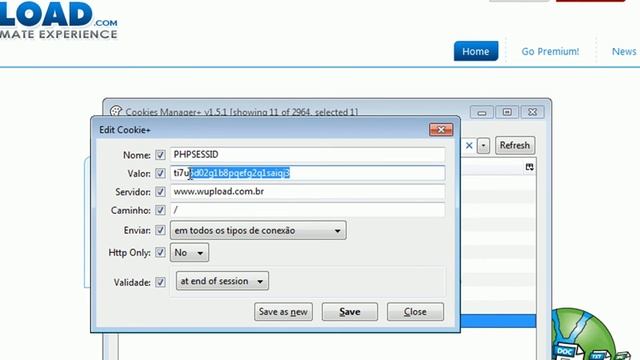Click the Save button

(350, 312)
